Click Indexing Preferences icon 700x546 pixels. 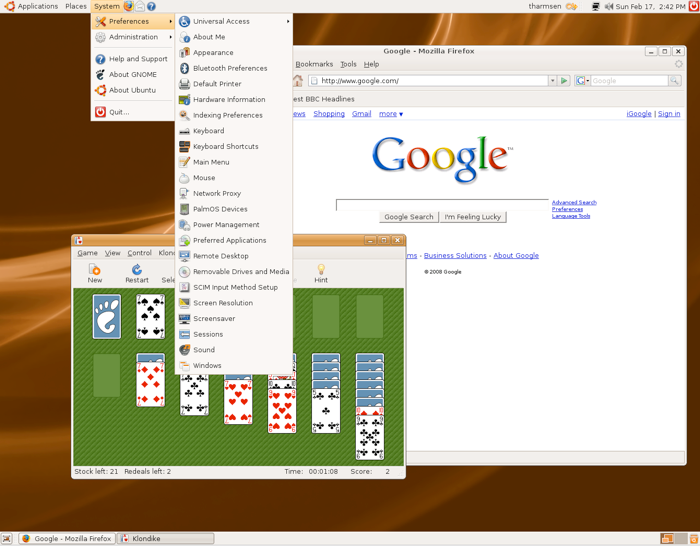point(184,115)
